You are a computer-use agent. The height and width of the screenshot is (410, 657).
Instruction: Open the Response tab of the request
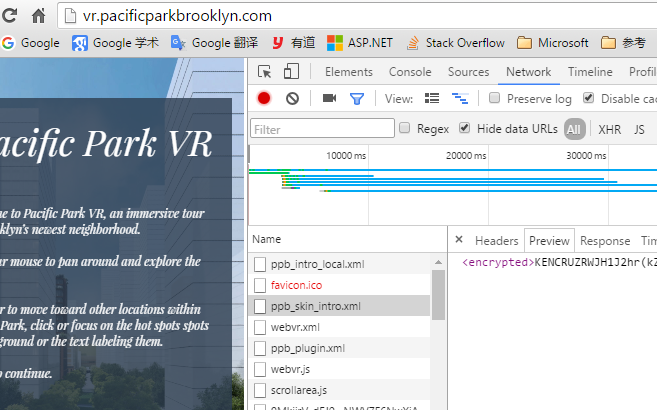[x=605, y=241]
